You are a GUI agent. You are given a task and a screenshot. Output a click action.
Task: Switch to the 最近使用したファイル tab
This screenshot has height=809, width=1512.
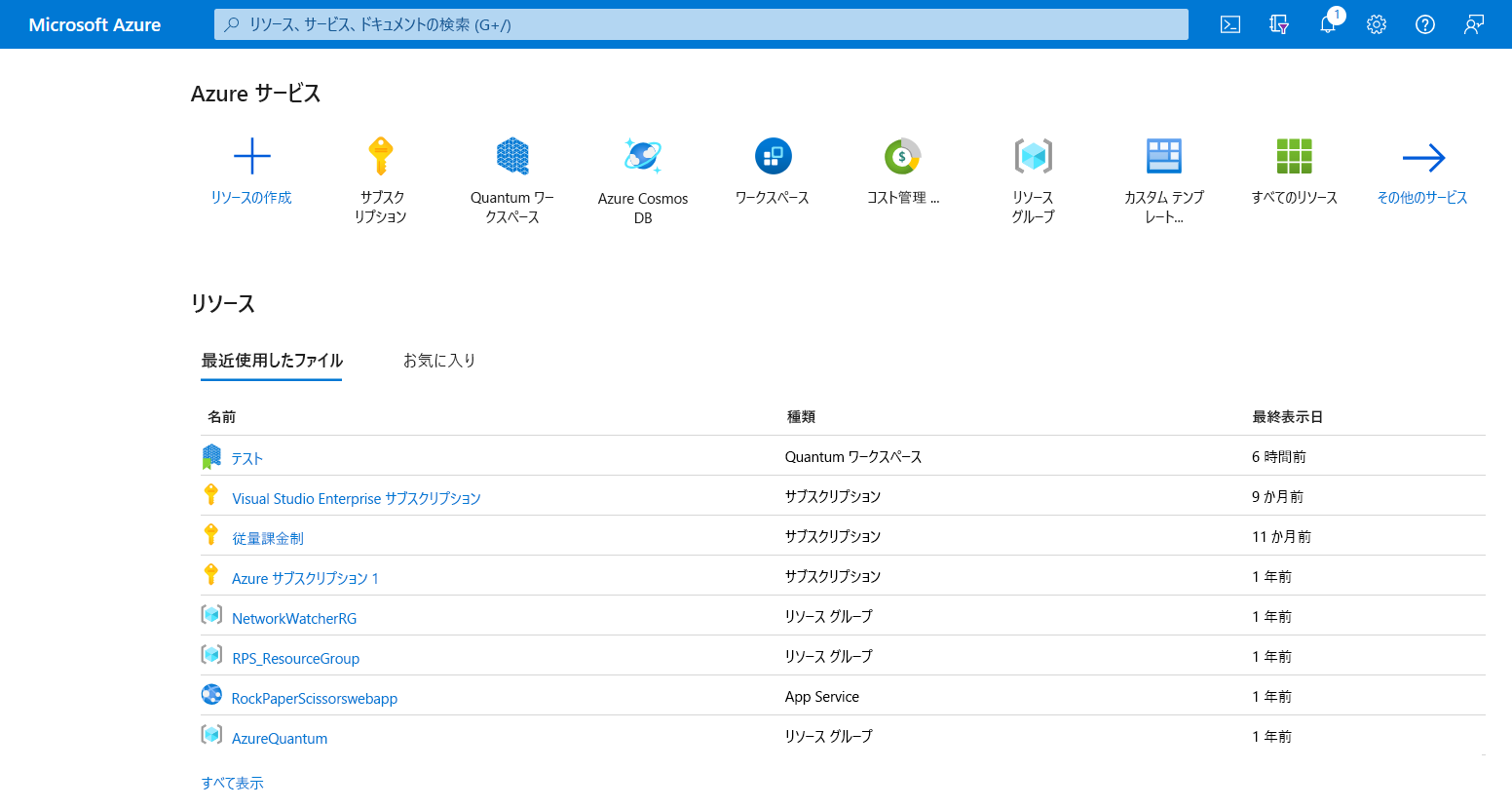[272, 361]
